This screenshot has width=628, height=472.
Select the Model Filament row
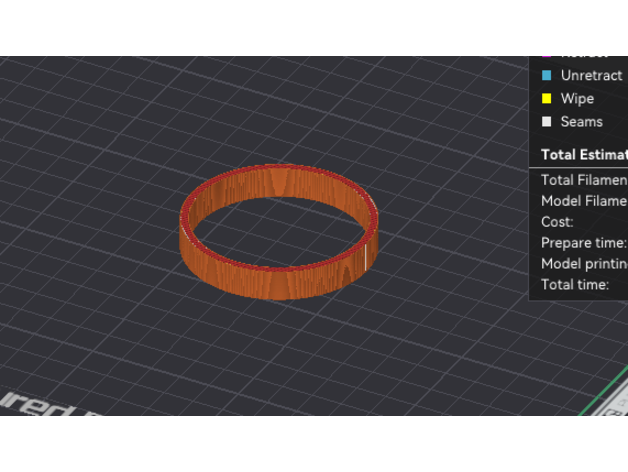click(583, 201)
